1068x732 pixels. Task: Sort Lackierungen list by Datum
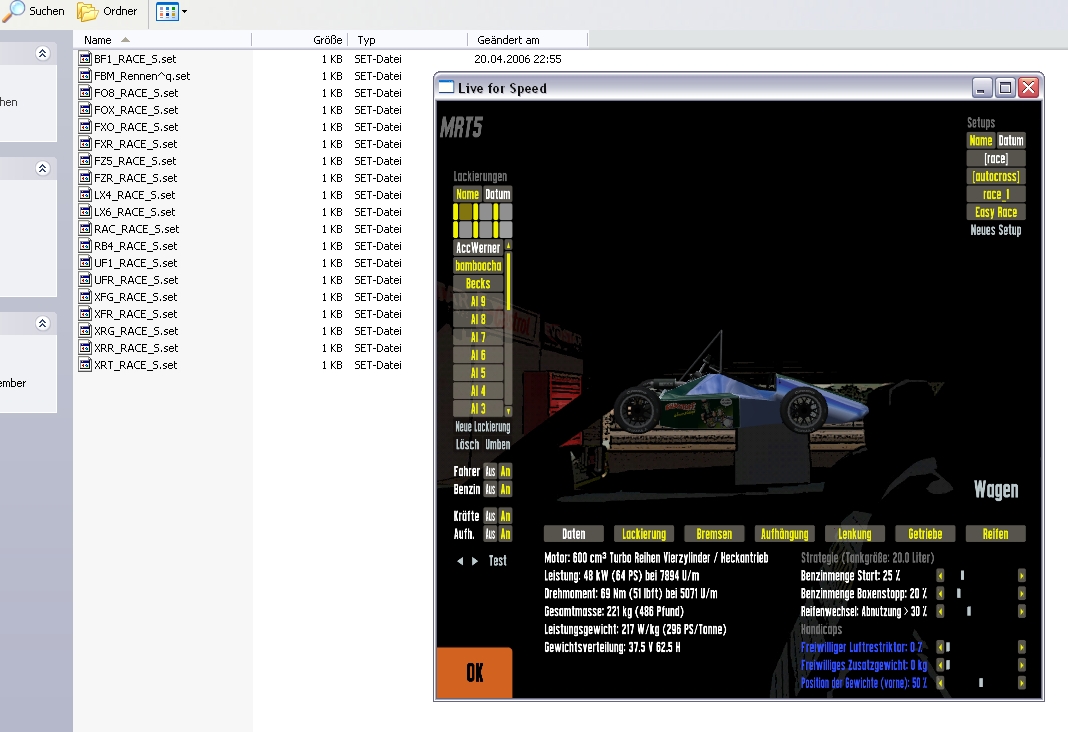point(498,194)
